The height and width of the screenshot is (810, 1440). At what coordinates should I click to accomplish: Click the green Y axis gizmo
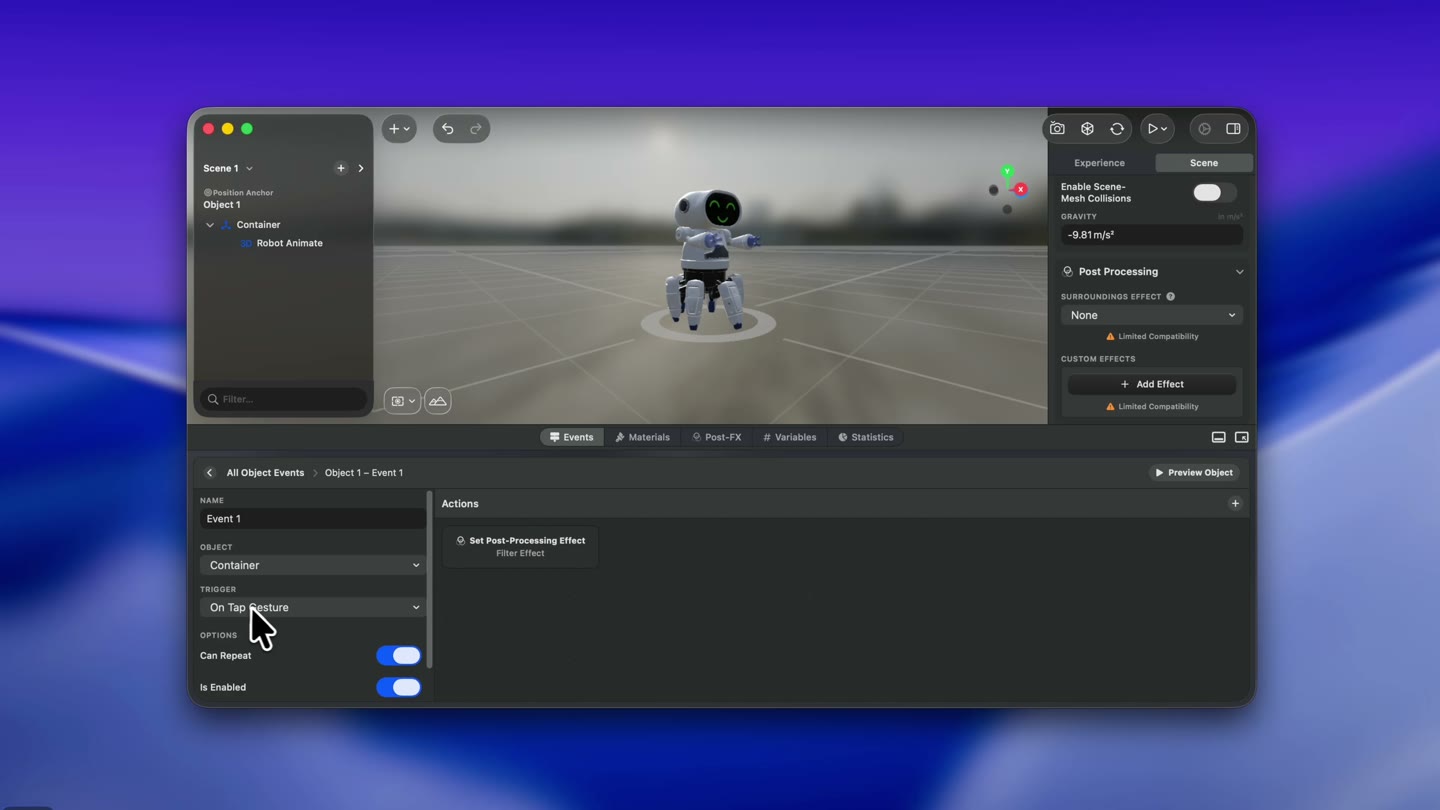coord(1007,172)
